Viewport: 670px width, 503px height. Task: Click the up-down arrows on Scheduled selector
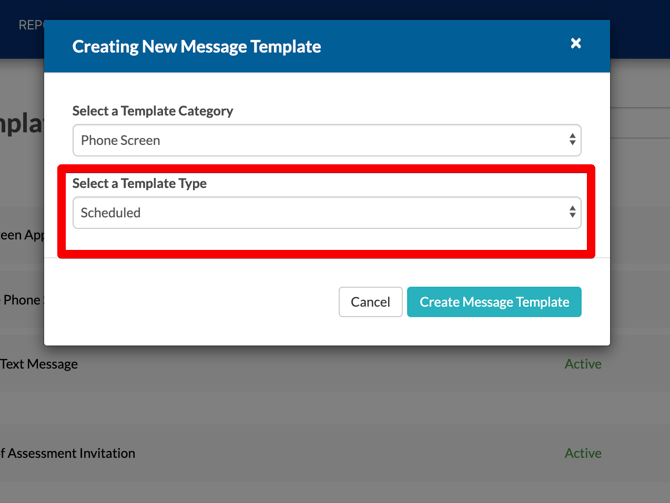pyautogui.click(x=572, y=212)
